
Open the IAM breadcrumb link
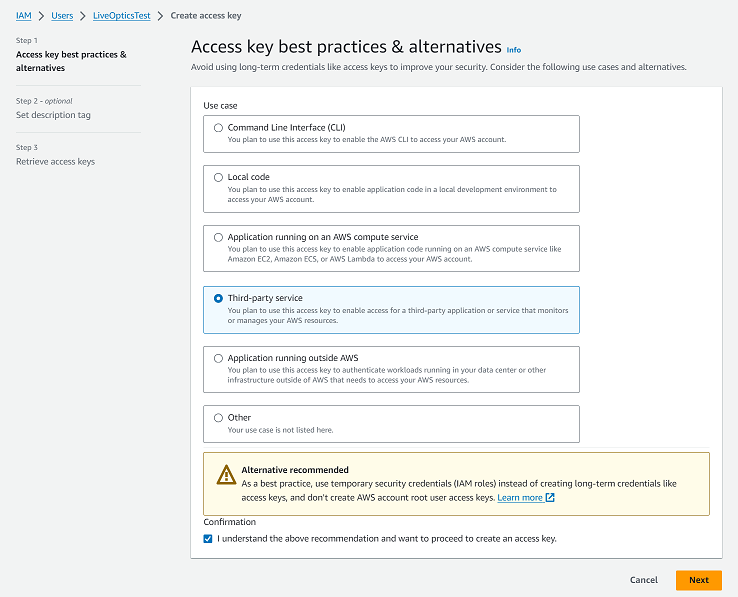24,16
